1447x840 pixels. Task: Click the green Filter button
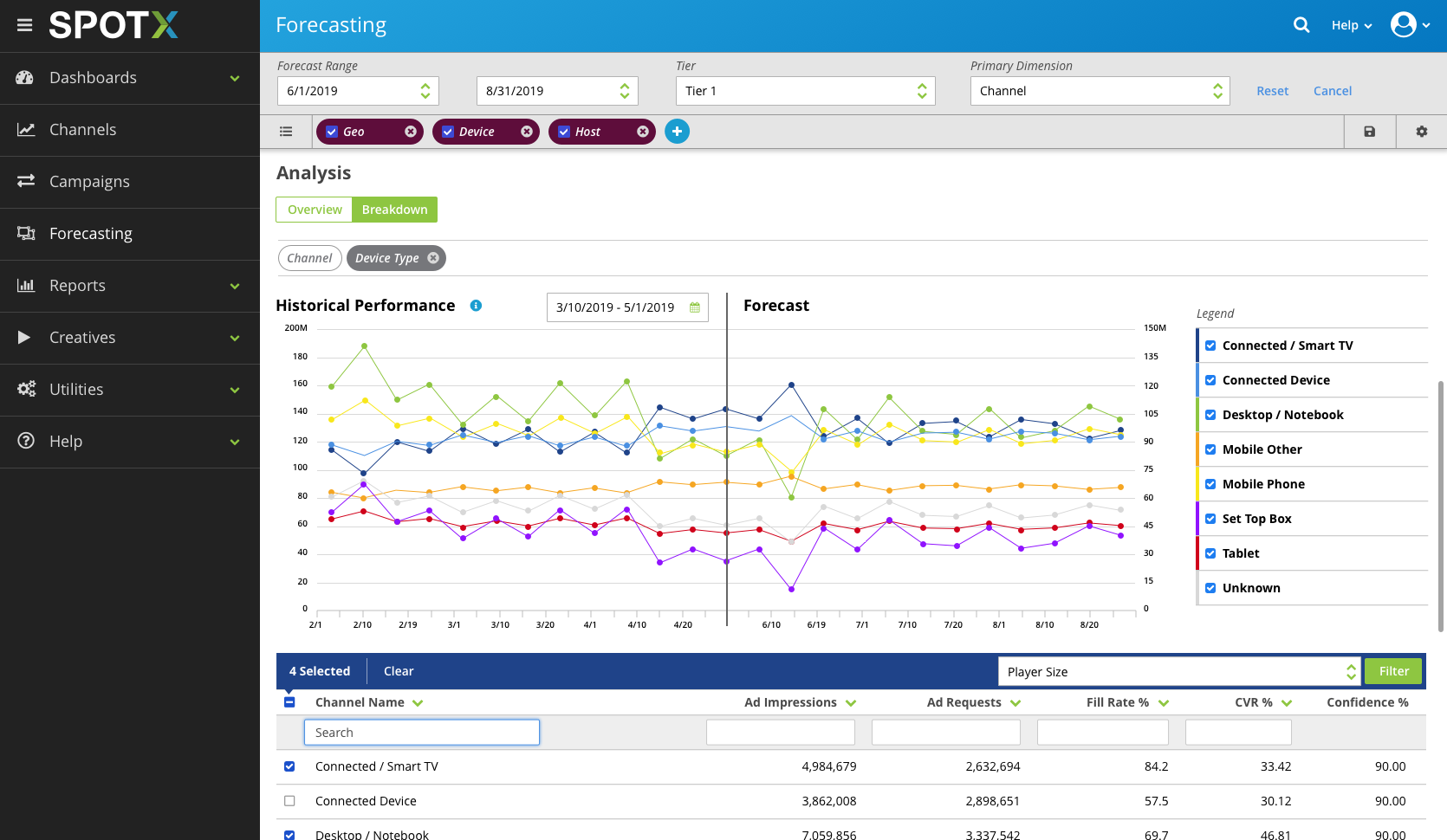1393,671
